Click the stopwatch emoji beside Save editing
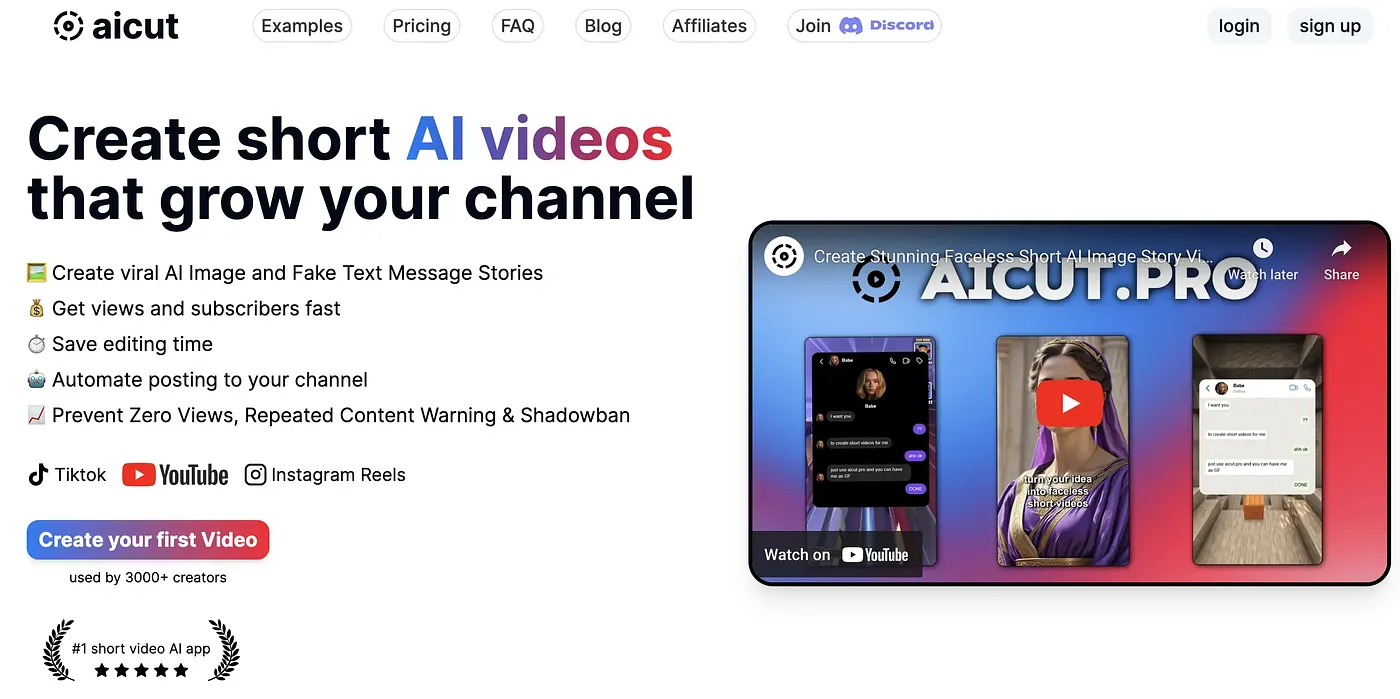 tap(37, 344)
